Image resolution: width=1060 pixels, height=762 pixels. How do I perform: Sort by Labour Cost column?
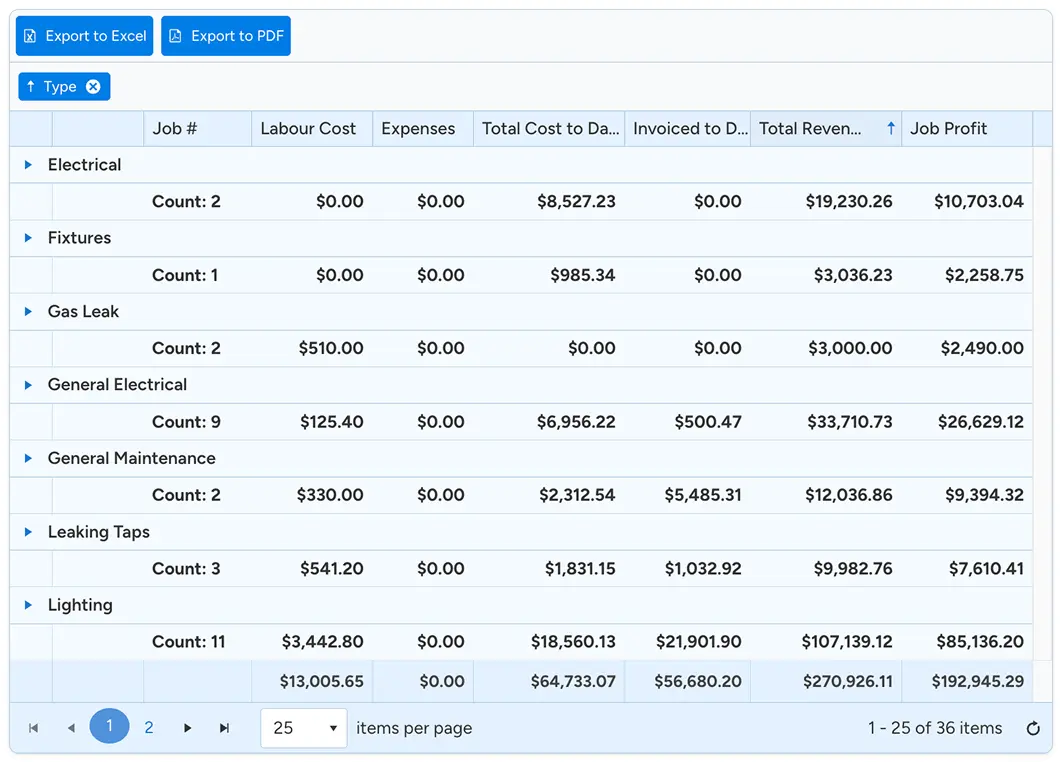312,128
